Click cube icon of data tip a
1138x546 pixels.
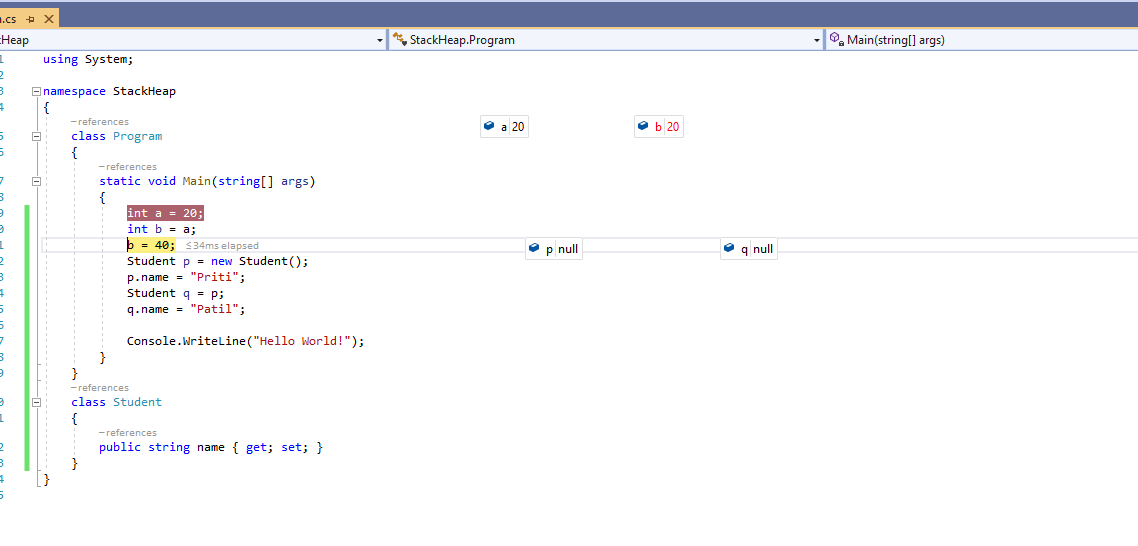click(490, 126)
